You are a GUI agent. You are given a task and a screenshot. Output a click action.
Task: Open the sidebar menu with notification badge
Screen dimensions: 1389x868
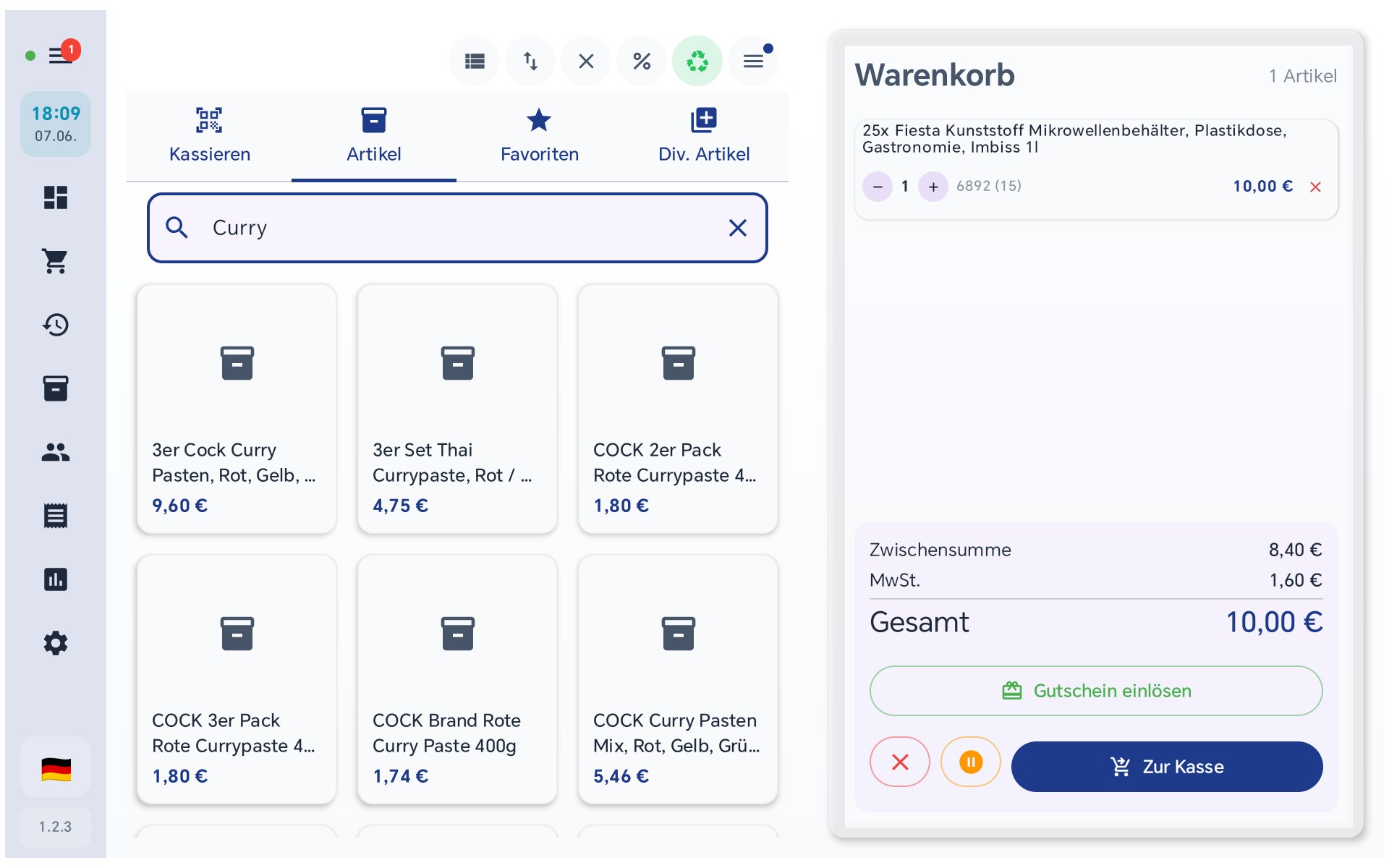coord(61,55)
